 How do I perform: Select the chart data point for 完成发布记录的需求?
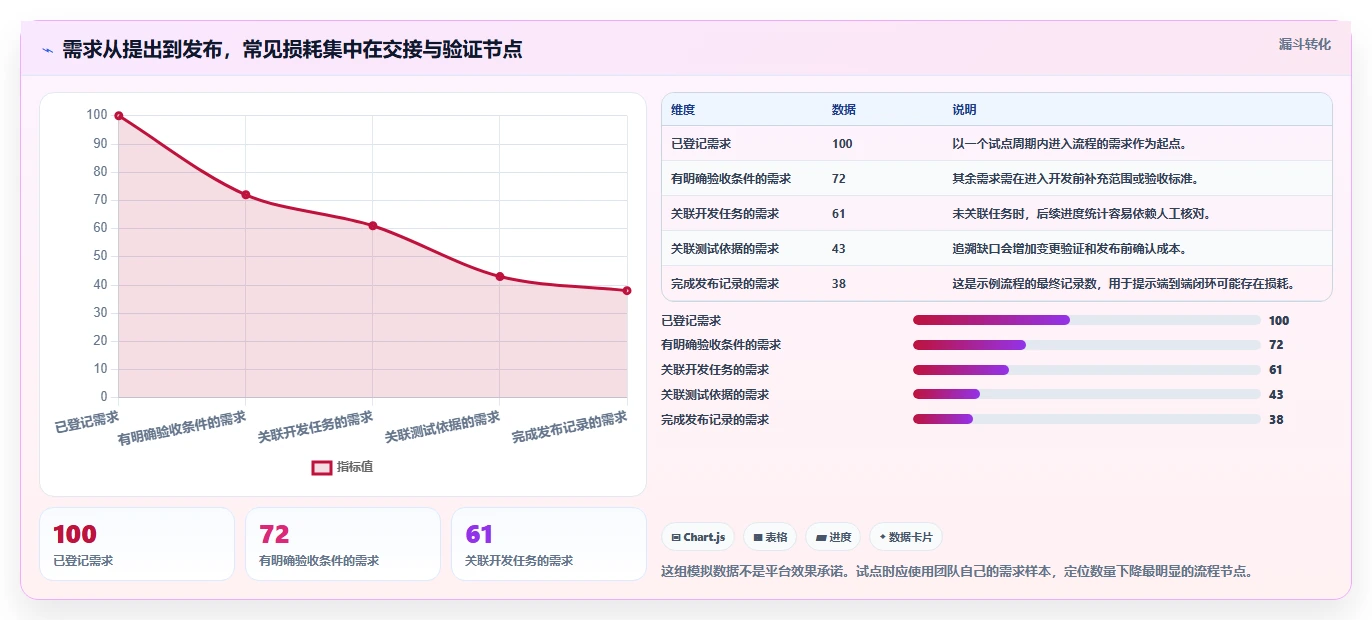627,291
